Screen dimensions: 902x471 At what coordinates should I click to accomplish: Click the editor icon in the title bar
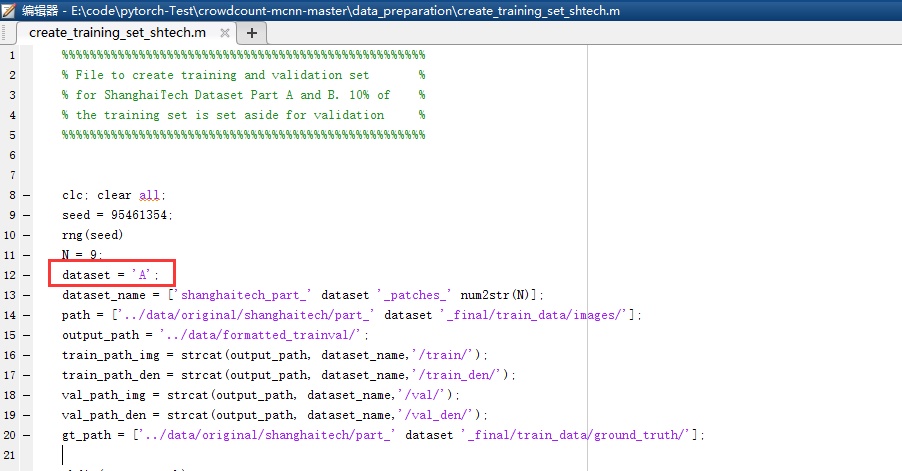[x=9, y=10]
